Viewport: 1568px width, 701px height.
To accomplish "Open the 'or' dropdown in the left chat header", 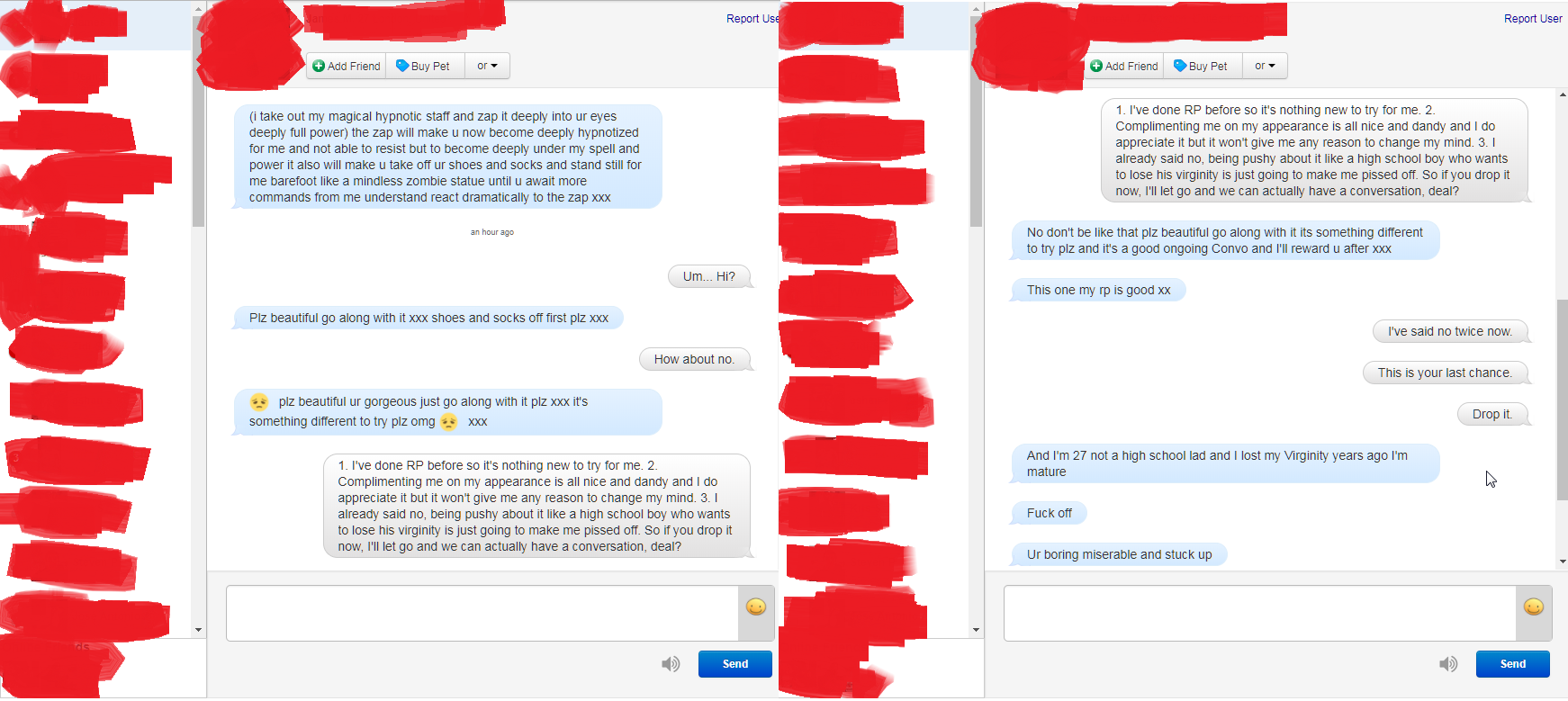I will pos(487,66).
